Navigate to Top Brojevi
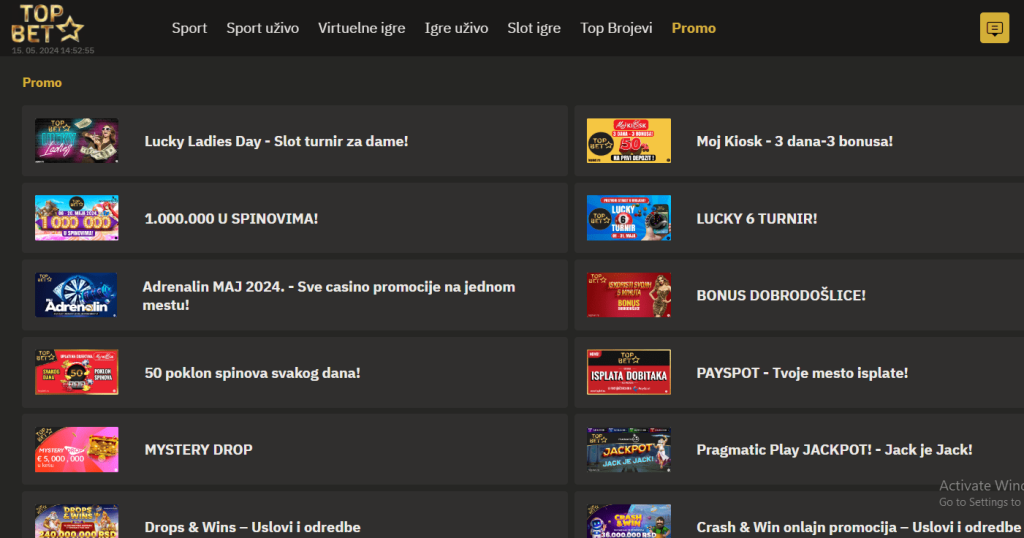 tap(616, 28)
